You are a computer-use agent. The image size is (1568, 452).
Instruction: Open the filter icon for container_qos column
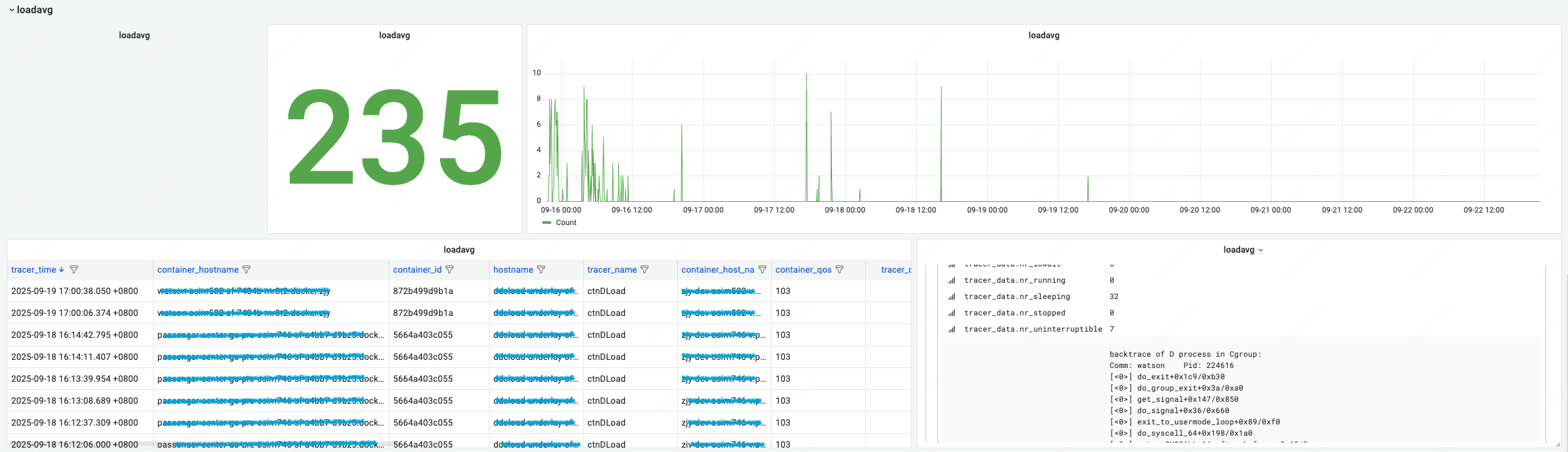pyautogui.click(x=839, y=270)
